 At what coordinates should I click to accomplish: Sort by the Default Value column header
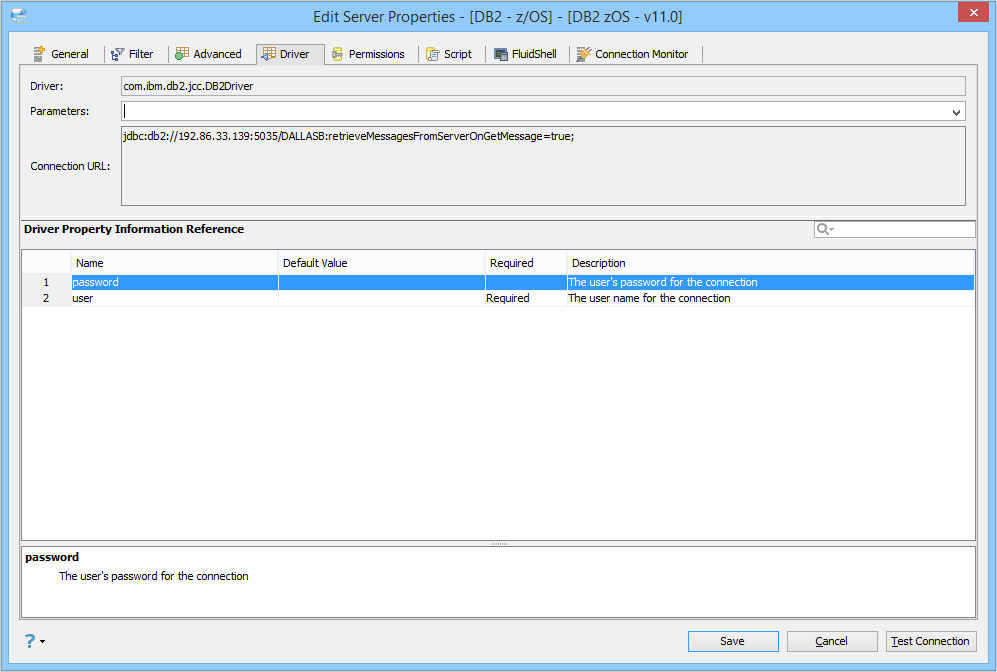pyautogui.click(x=382, y=263)
